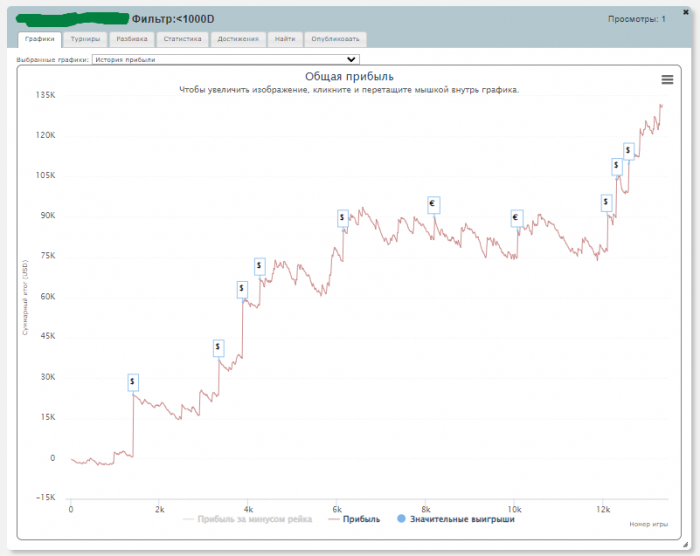This screenshot has width=700, height=556.
Task: Open the 'Найти' tab
Action: click(284, 39)
